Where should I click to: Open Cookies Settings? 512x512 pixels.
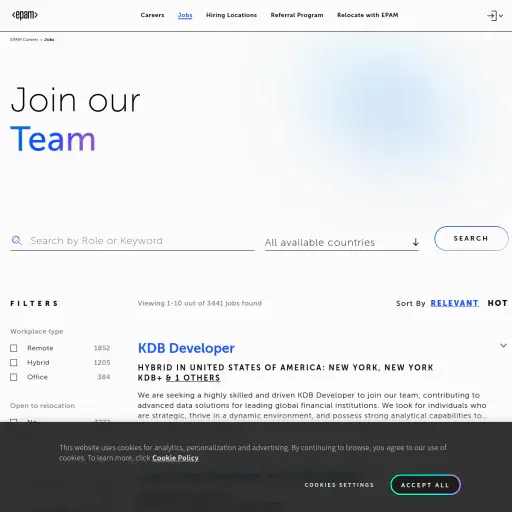tap(339, 485)
